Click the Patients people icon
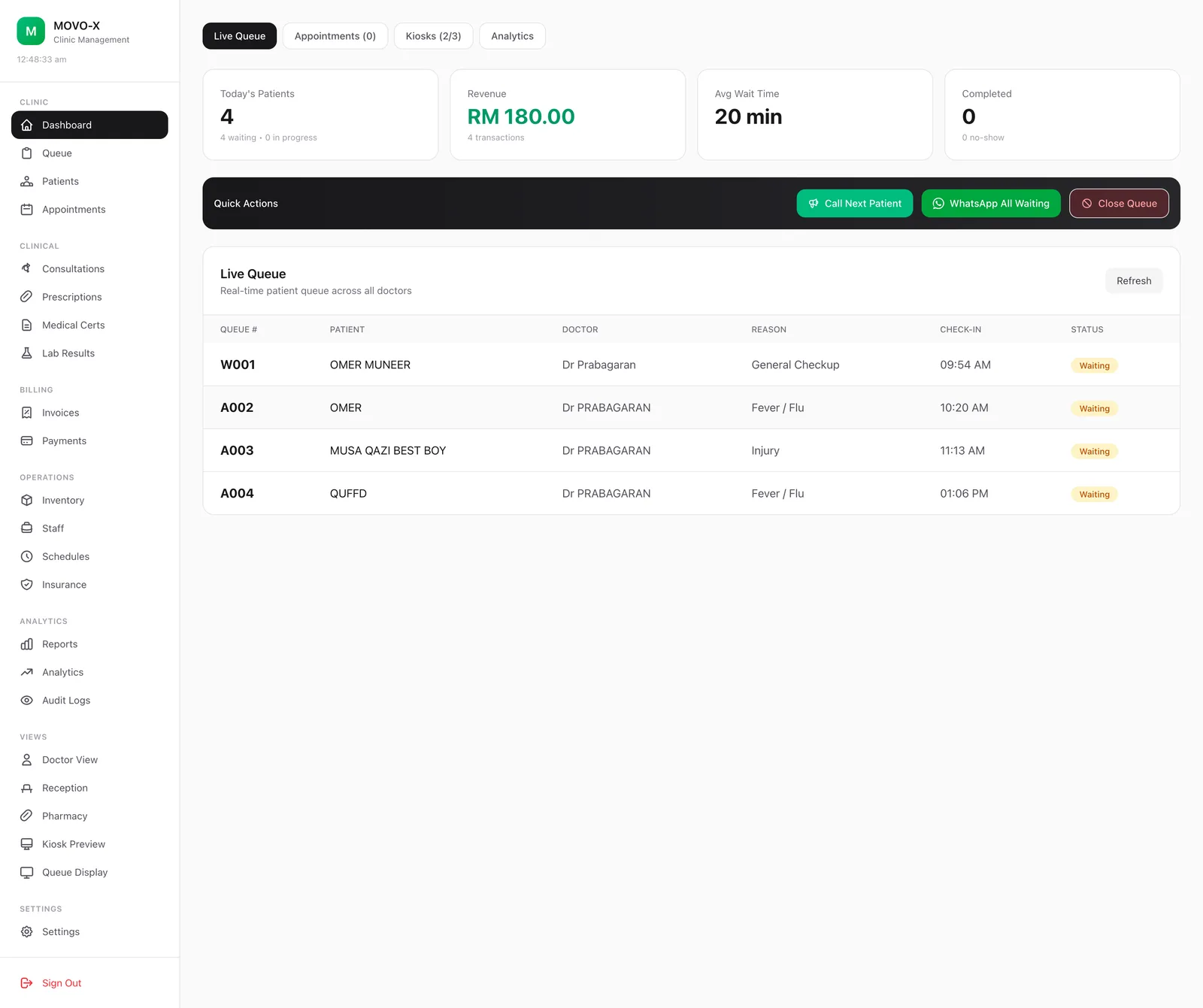Viewport: 1203px width, 1008px height. (27, 181)
